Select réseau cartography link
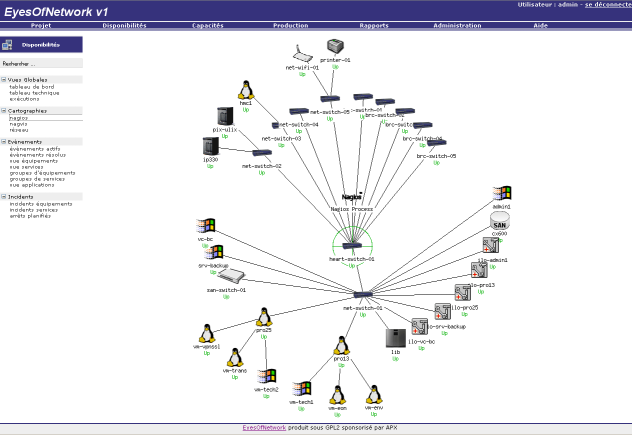The height and width of the screenshot is (435, 632). click(x=19, y=130)
